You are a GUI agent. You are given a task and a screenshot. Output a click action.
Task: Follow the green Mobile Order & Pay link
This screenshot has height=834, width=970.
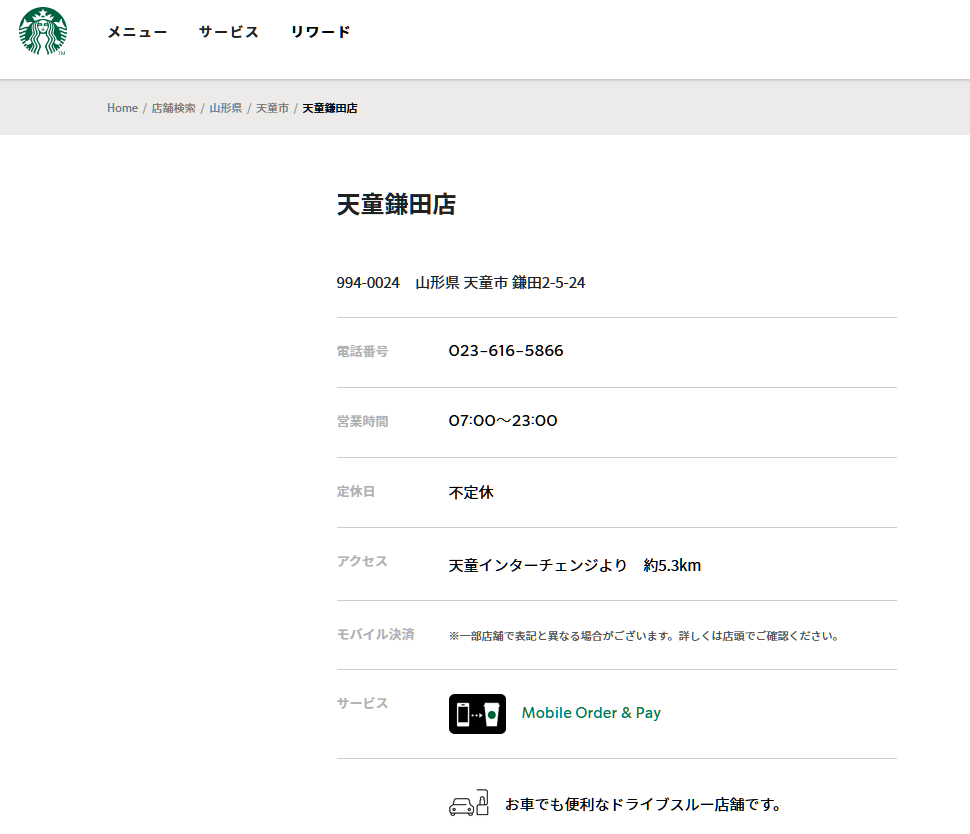pyautogui.click(x=591, y=713)
